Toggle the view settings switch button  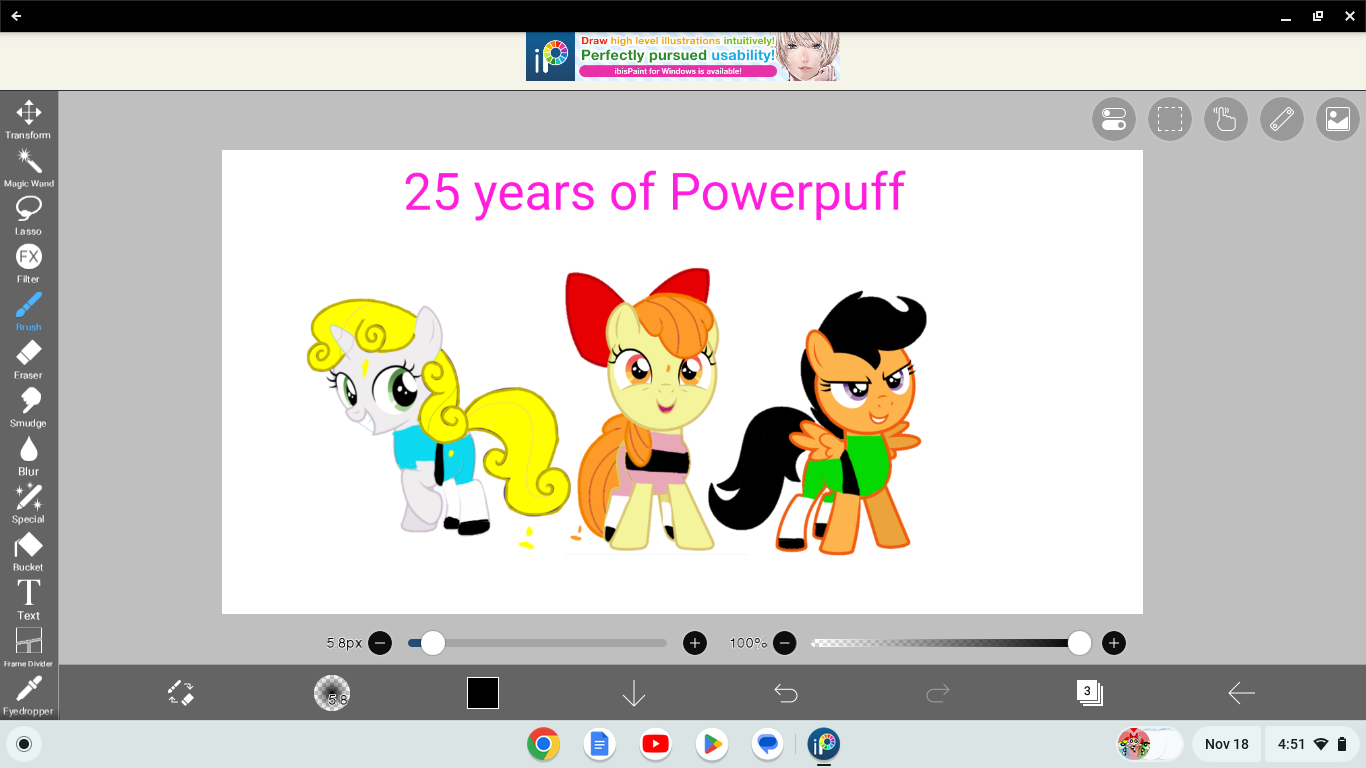point(1113,120)
